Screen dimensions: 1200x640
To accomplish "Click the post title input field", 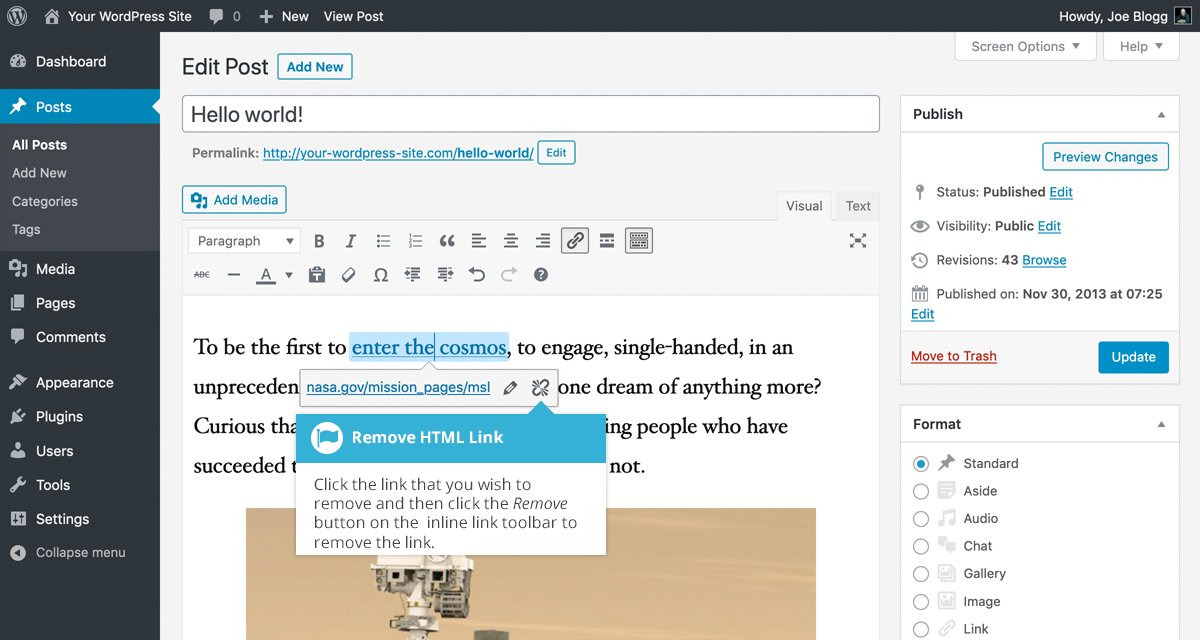I will (x=530, y=114).
